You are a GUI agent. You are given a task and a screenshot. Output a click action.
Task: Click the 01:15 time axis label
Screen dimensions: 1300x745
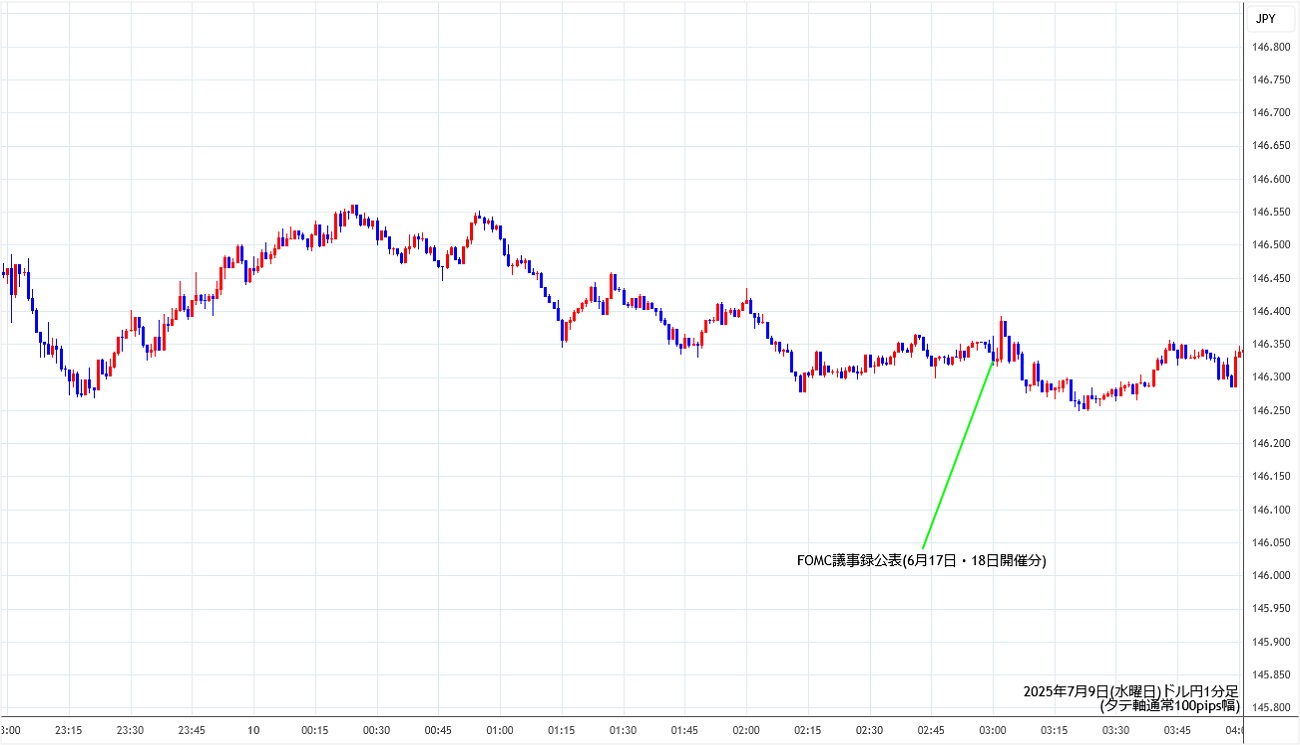pyautogui.click(x=562, y=730)
